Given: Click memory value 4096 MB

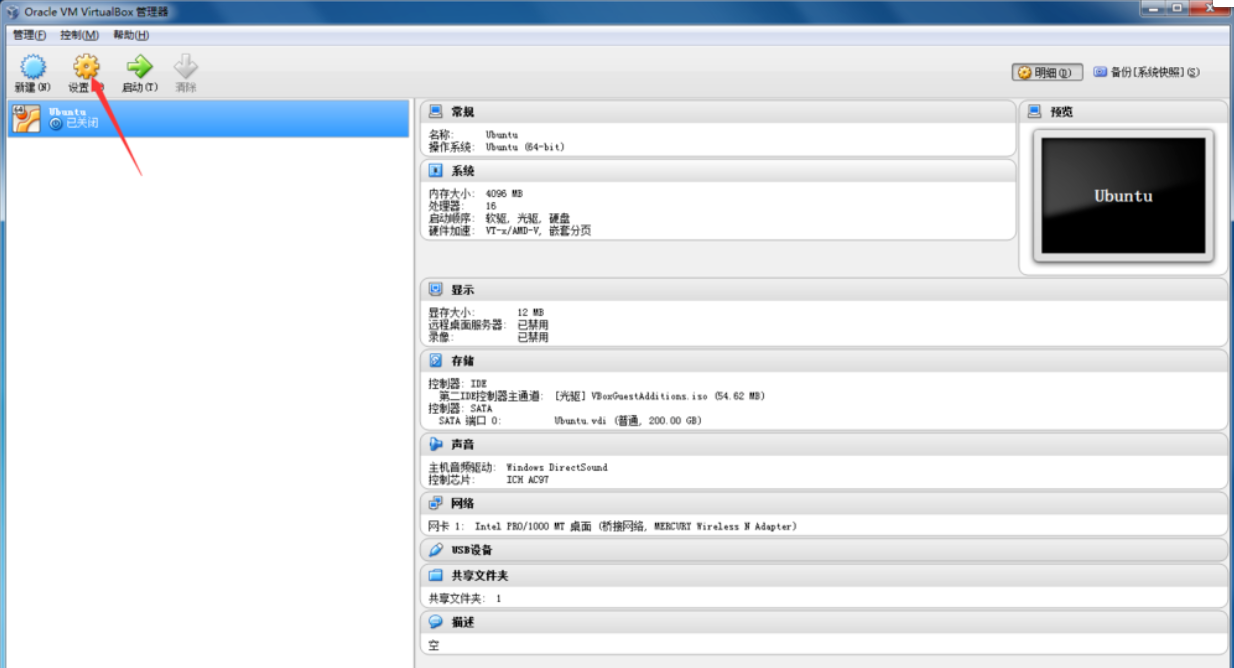Looking at the screenshot, I should pyautogui.click(x=504, y=194).
